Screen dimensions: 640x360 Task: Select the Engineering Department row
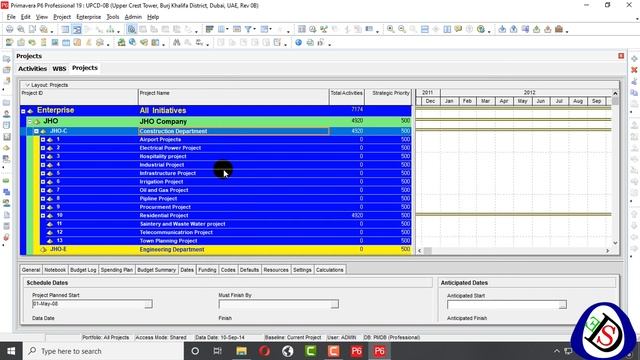click(x=222, y=249)
